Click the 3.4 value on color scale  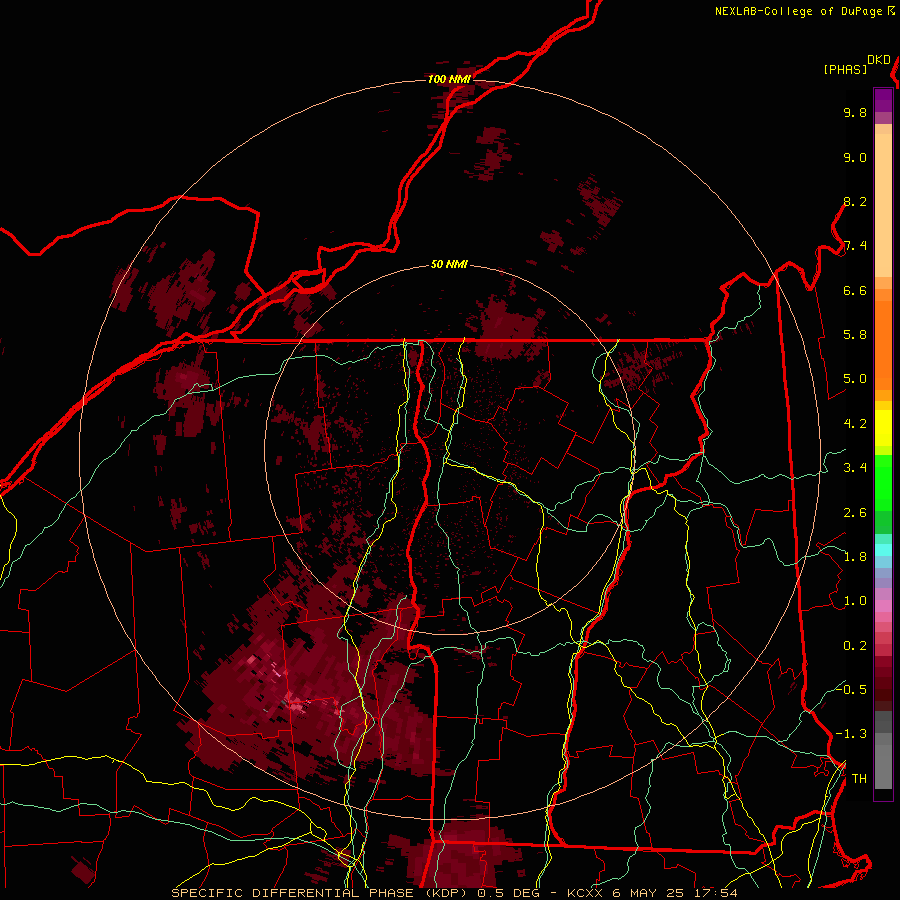click(x=855, y=468)
